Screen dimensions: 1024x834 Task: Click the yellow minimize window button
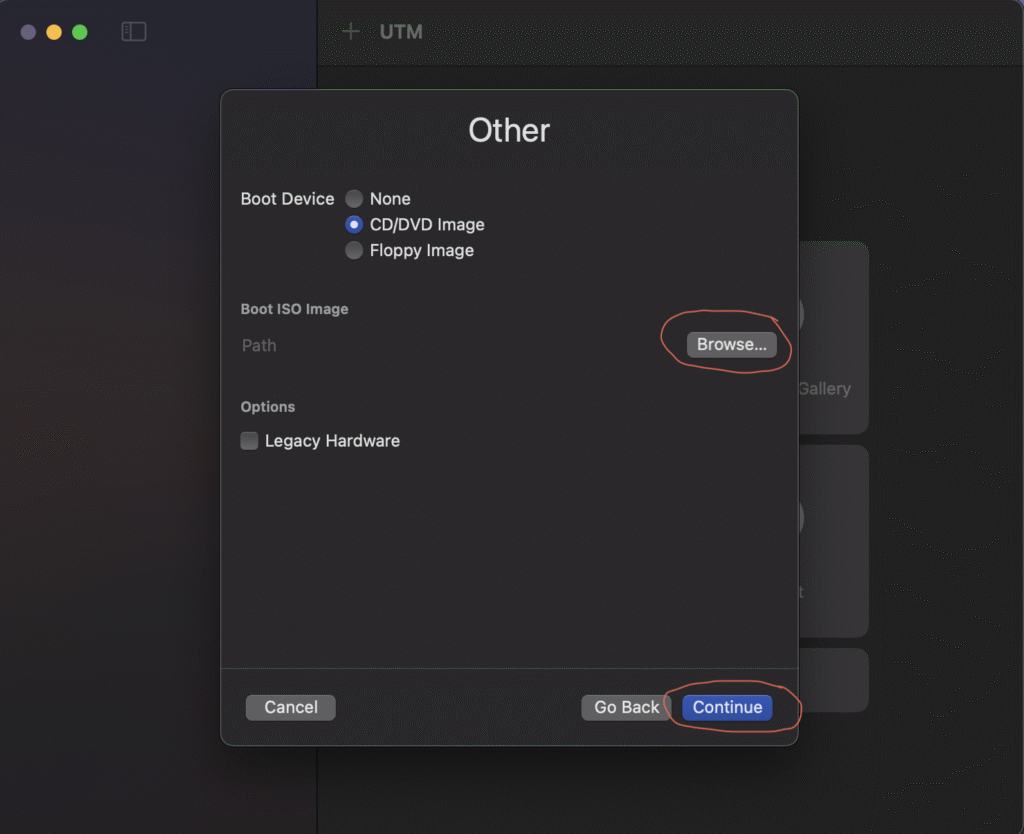tap(54, 32)
